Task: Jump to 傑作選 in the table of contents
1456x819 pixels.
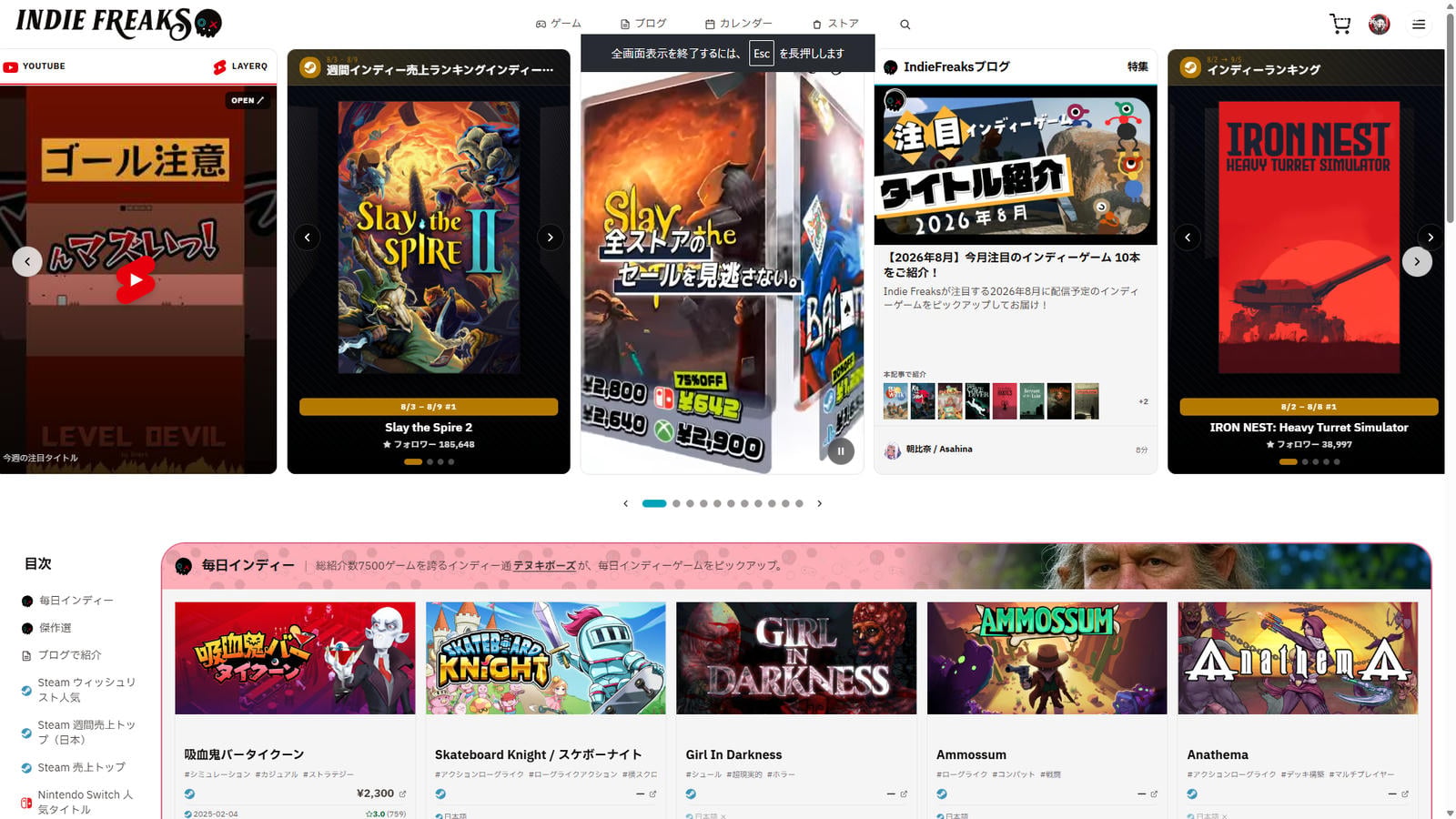Action: tap(46, 628)
